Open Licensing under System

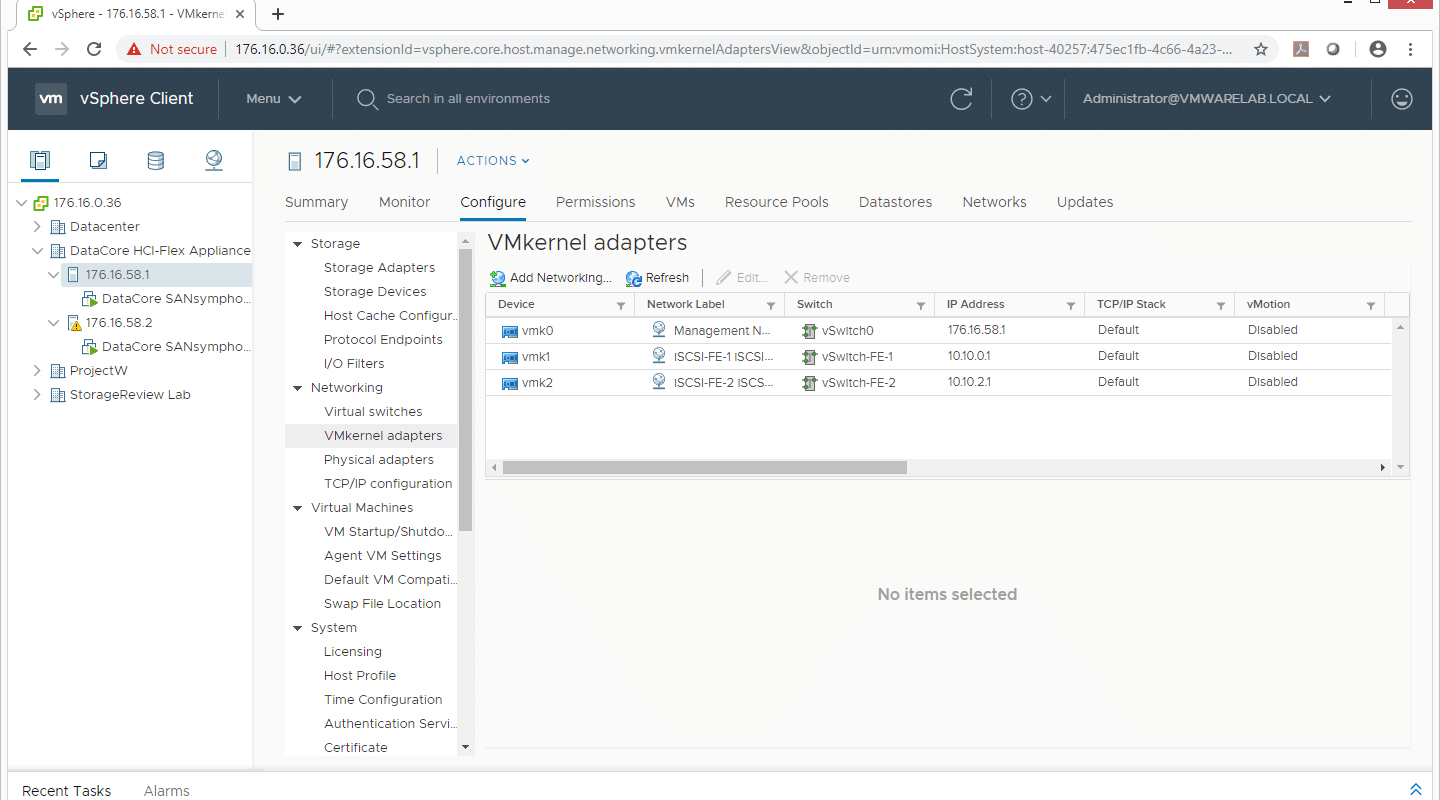tap(353, 652)
